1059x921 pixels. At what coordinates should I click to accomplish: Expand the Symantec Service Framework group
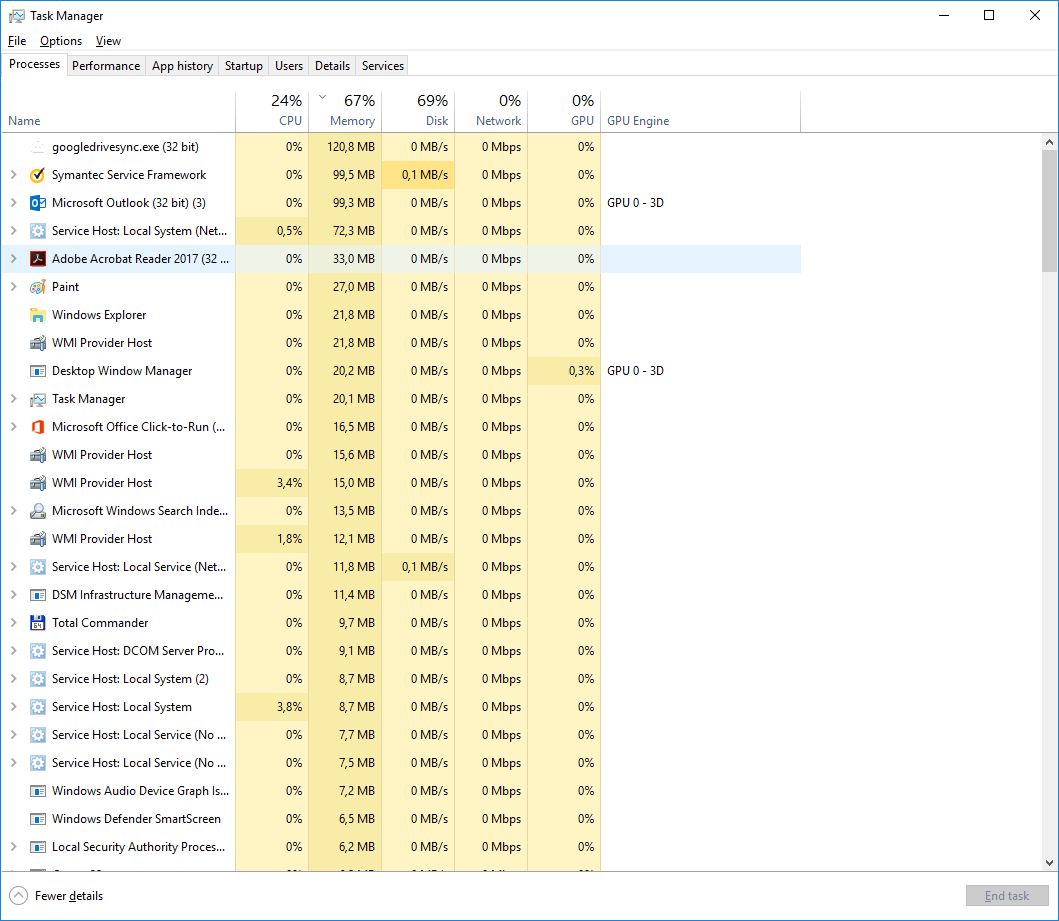(14, 175)
